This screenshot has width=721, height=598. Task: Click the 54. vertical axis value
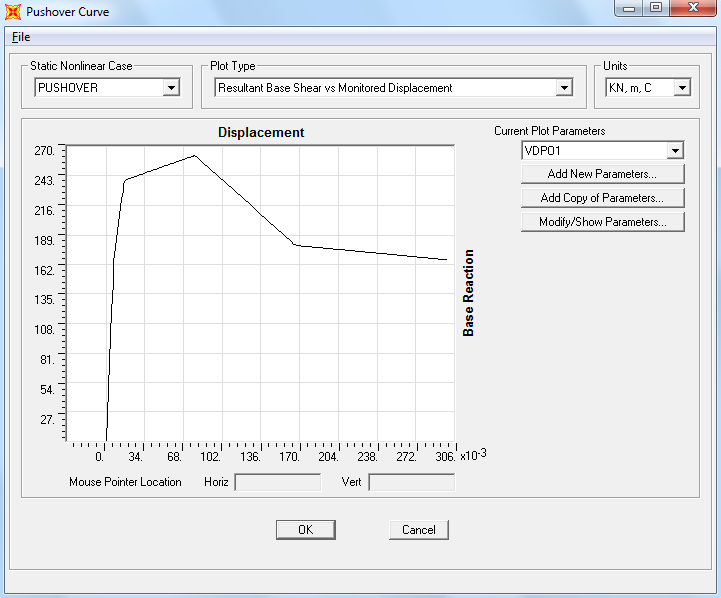(47, 390)
